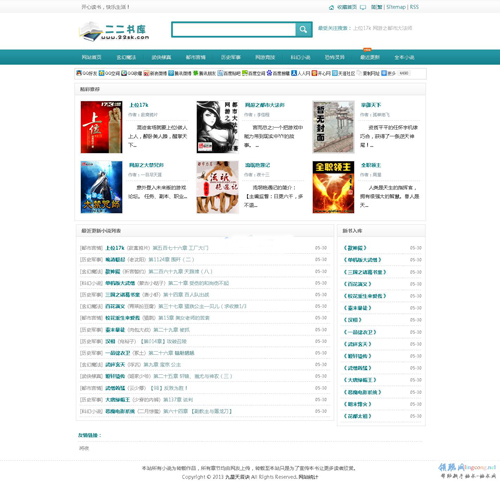500x484 pixels.
Task: Open the 恐怖灵异 category
Action: 335,57
